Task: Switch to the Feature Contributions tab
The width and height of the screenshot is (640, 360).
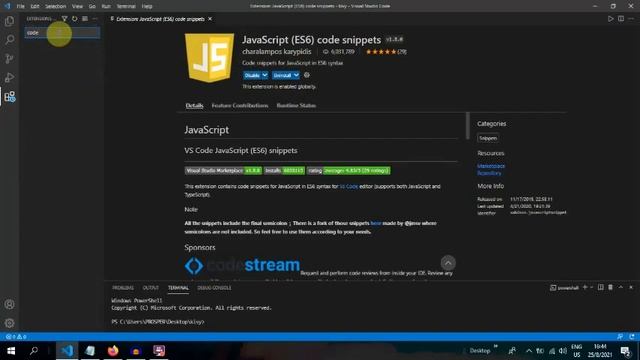Action: 240,106
